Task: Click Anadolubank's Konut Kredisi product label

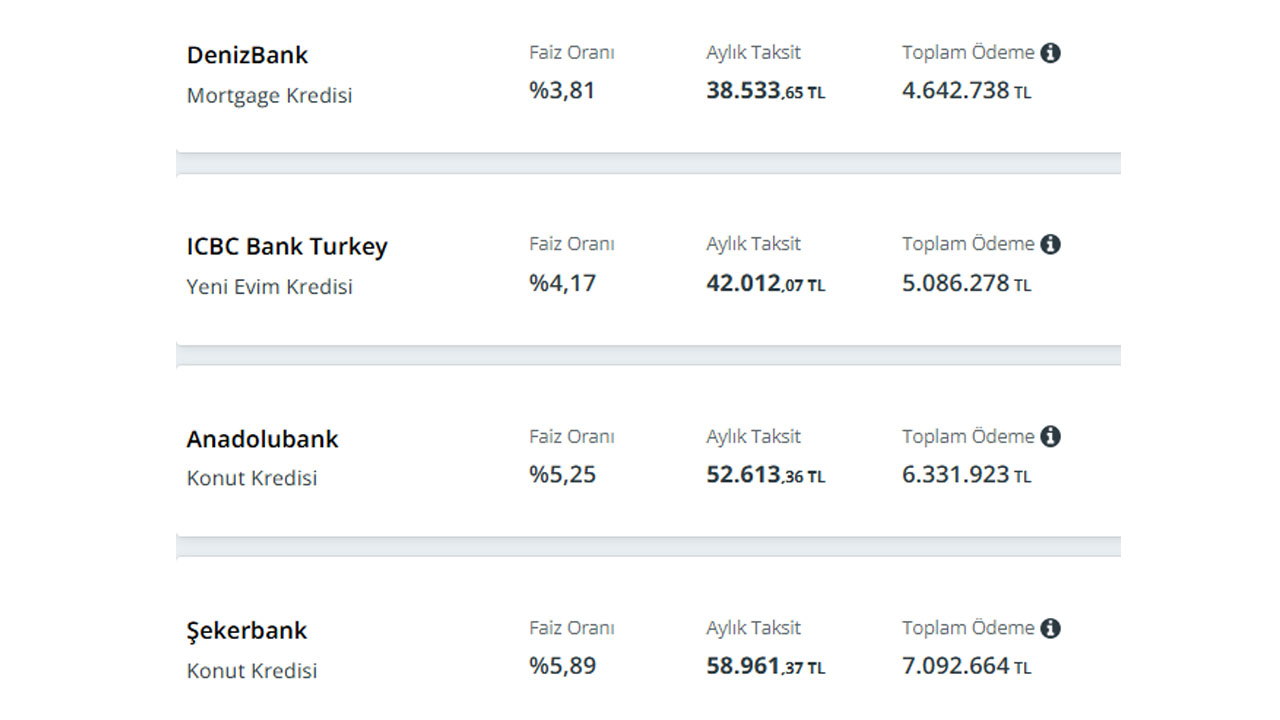Action: coord(252,478)
